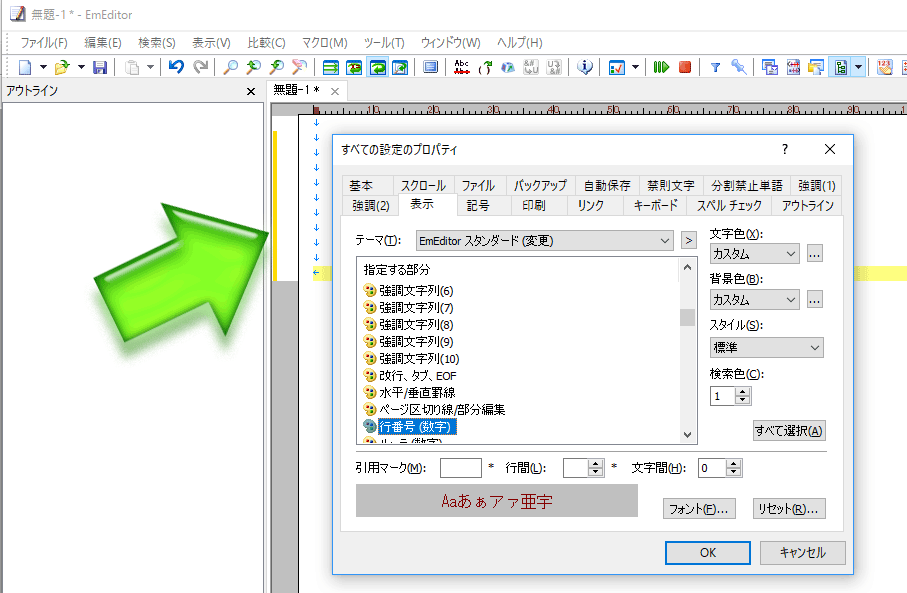
Task: Click the red Stop macro icon
Action: click(x=685, y=67)
